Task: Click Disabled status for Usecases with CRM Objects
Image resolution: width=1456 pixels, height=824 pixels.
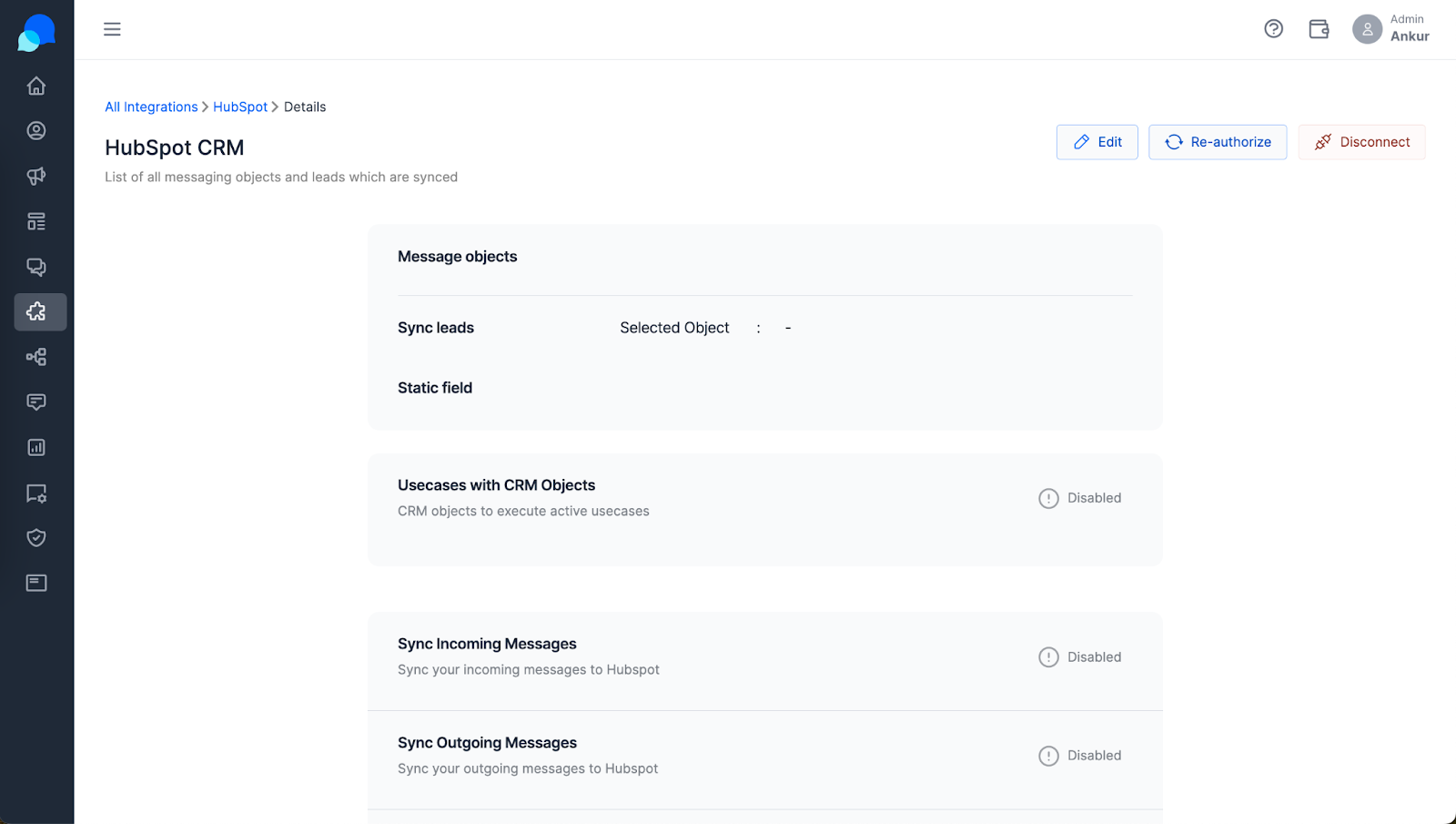Action: pyautogui.click(x=1080, y=498)
